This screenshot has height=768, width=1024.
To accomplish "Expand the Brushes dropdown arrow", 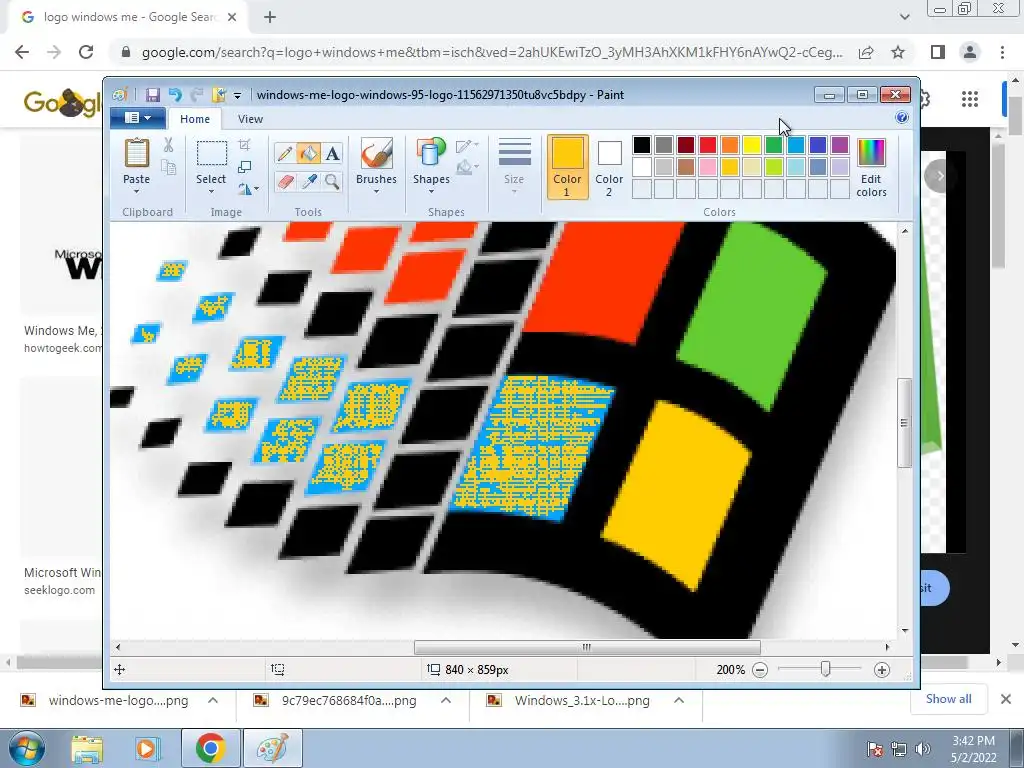I will click(376, 192).
